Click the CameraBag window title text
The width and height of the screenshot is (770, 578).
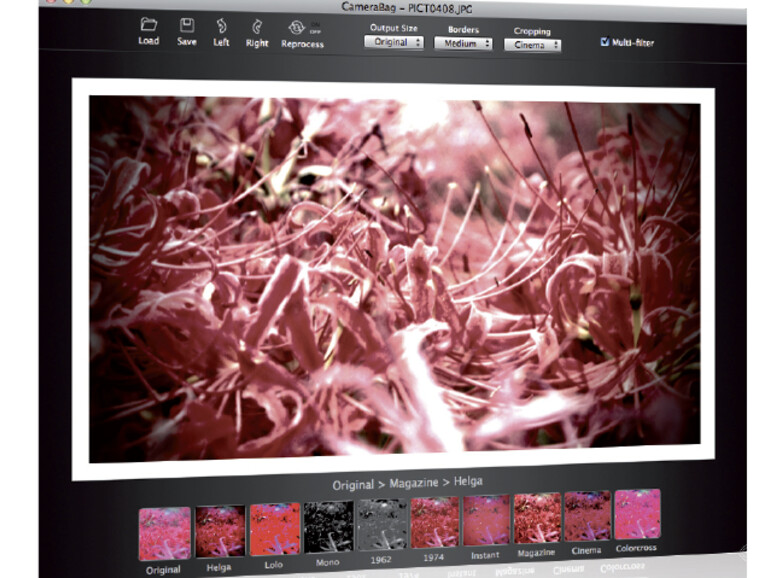click(x=407, y=8)
